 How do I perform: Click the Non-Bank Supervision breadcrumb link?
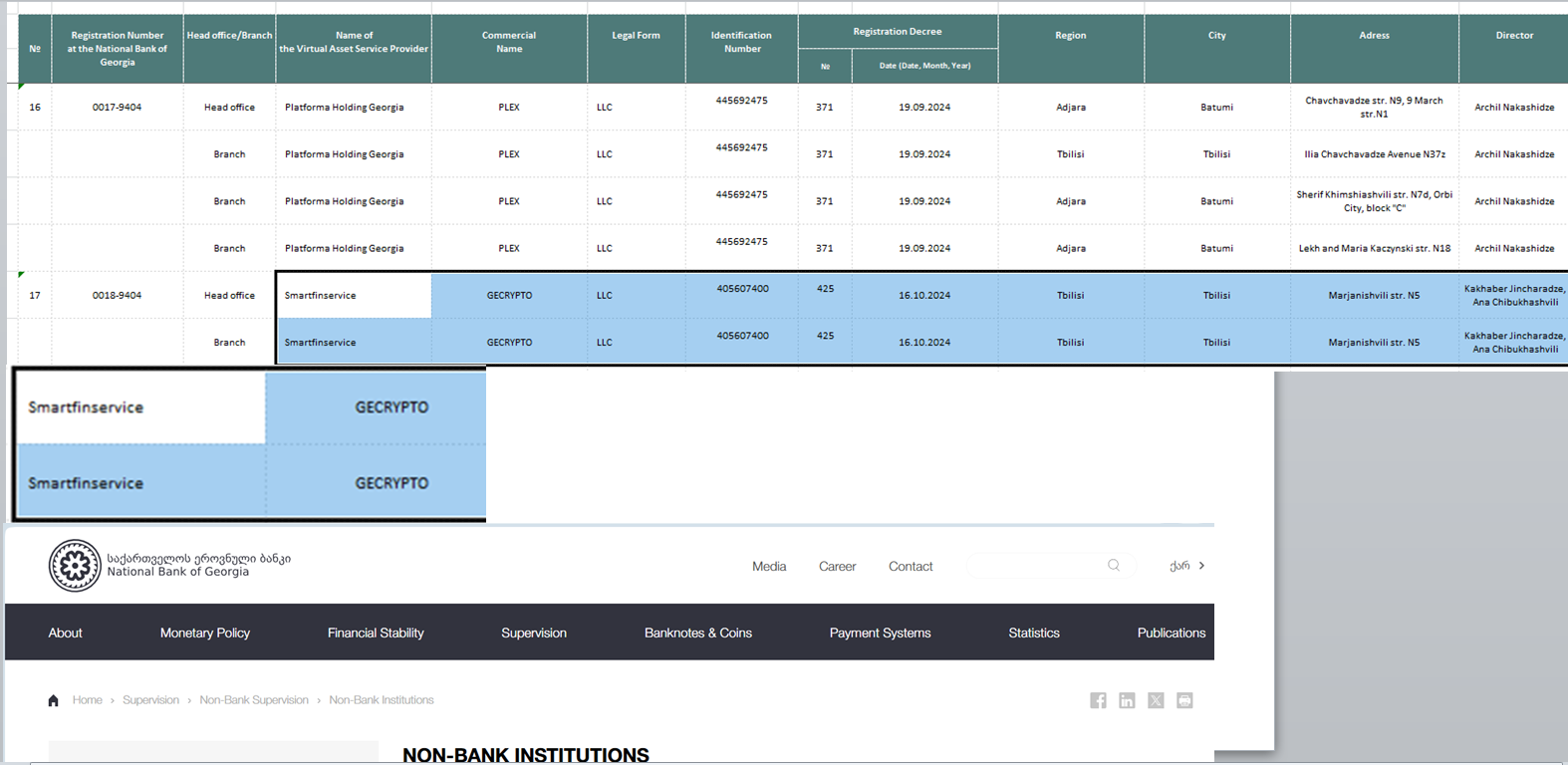pyautogui.click(x=254, y=700)
